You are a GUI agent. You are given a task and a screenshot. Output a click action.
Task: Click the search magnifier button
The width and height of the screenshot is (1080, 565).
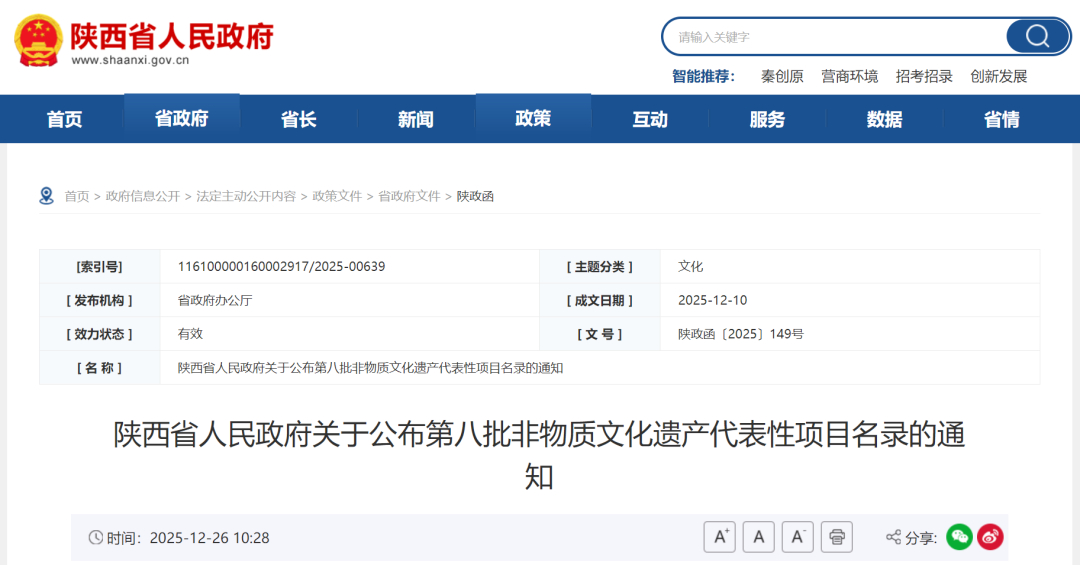[x=1037, y=37]
